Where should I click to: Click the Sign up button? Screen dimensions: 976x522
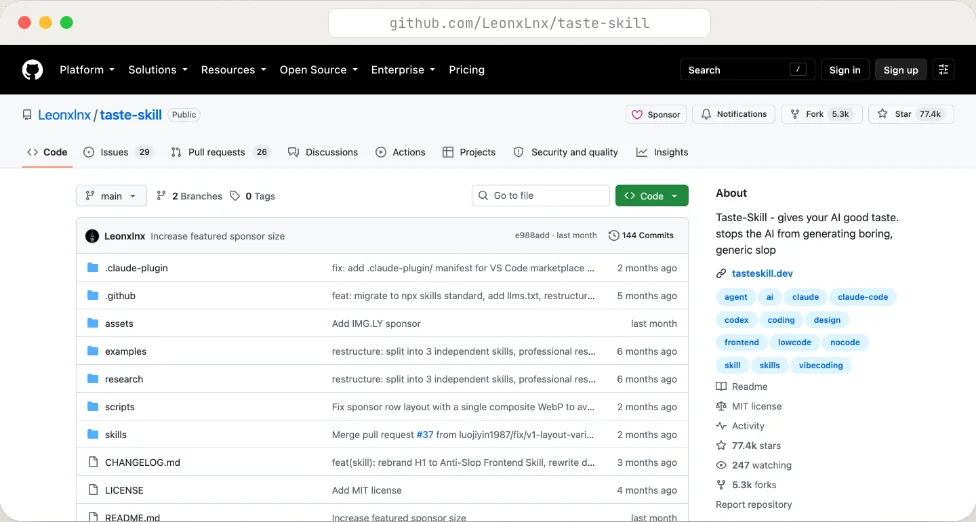(x=901, y=70)
